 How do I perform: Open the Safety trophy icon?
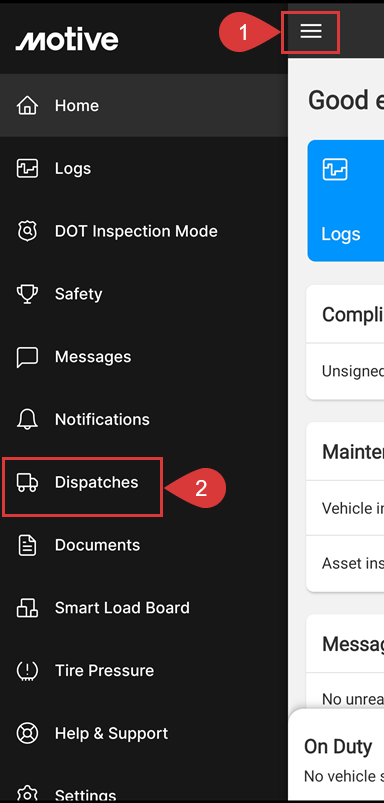[x=27, y=294]
